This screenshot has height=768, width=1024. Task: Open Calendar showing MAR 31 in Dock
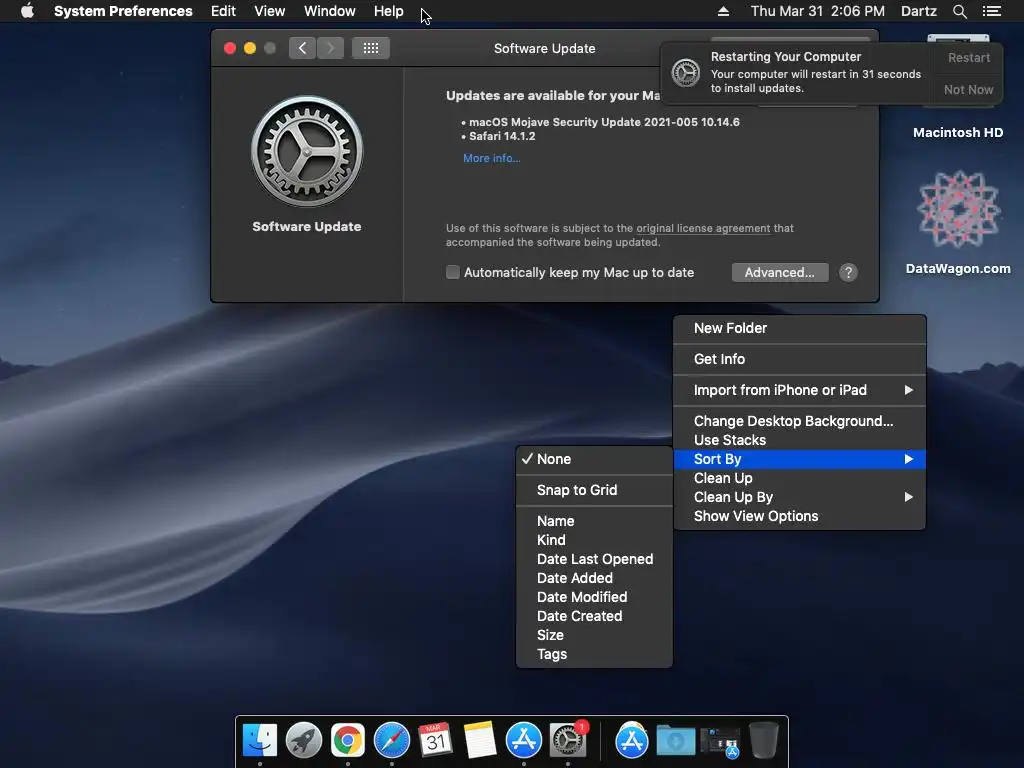[x=436, y=741]
